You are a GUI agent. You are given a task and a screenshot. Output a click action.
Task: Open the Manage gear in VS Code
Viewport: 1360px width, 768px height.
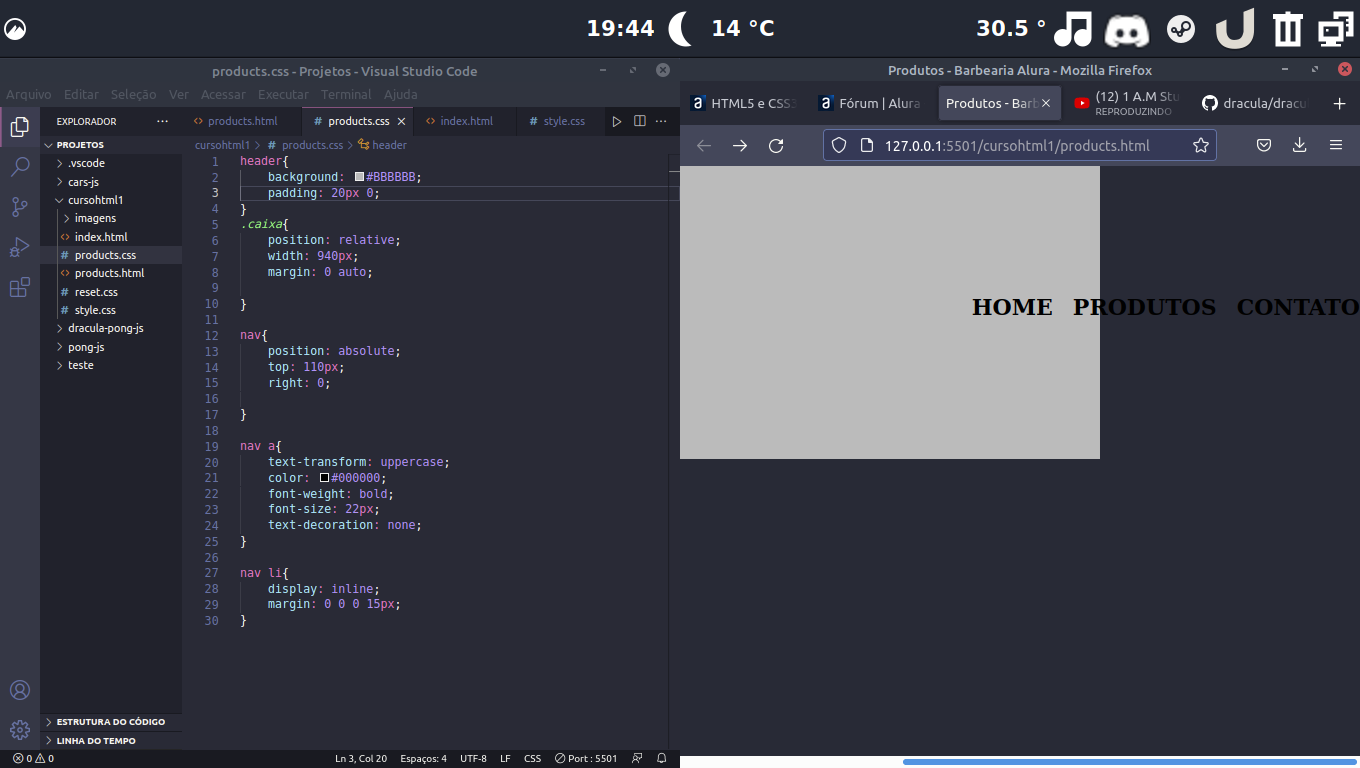click(19, 729)
